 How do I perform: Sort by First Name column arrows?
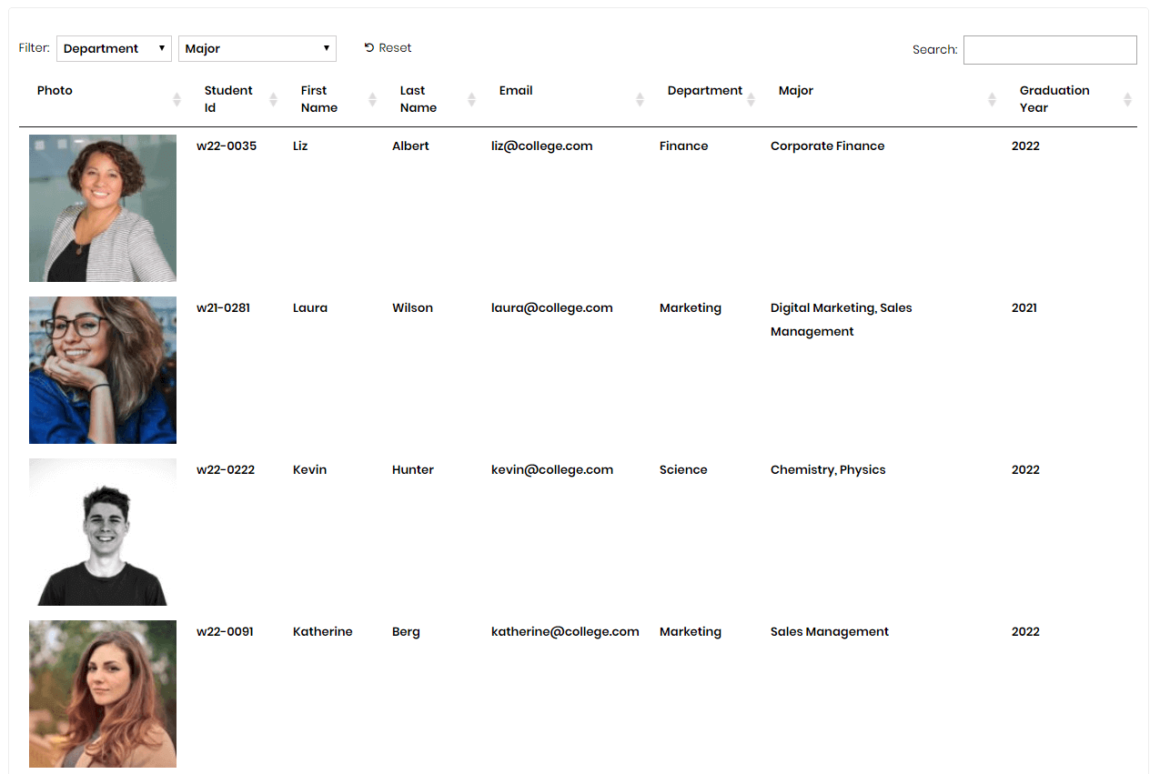(x=372, y=99)
